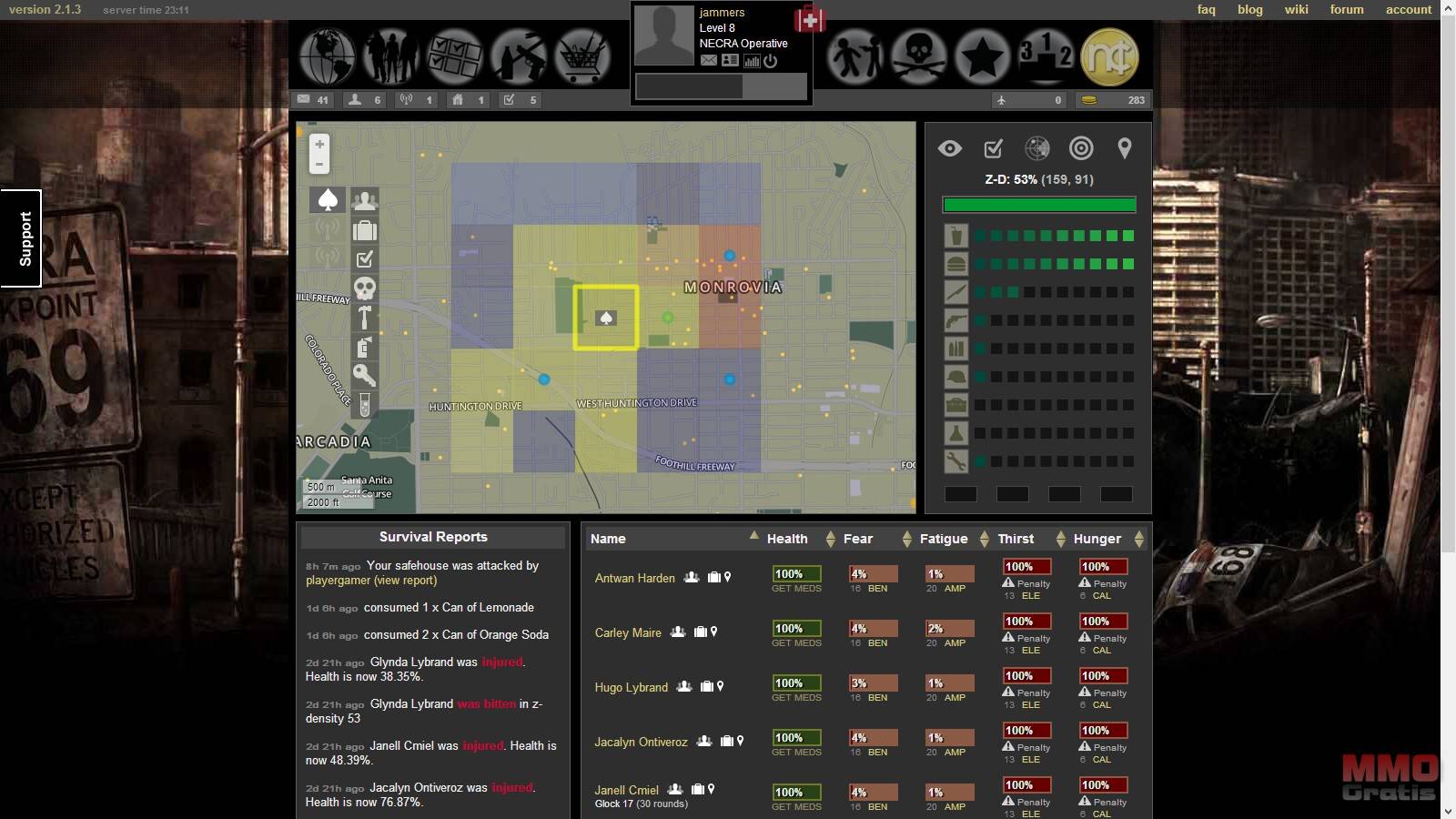Sort by Name column arrow

(x=753, y=537)
